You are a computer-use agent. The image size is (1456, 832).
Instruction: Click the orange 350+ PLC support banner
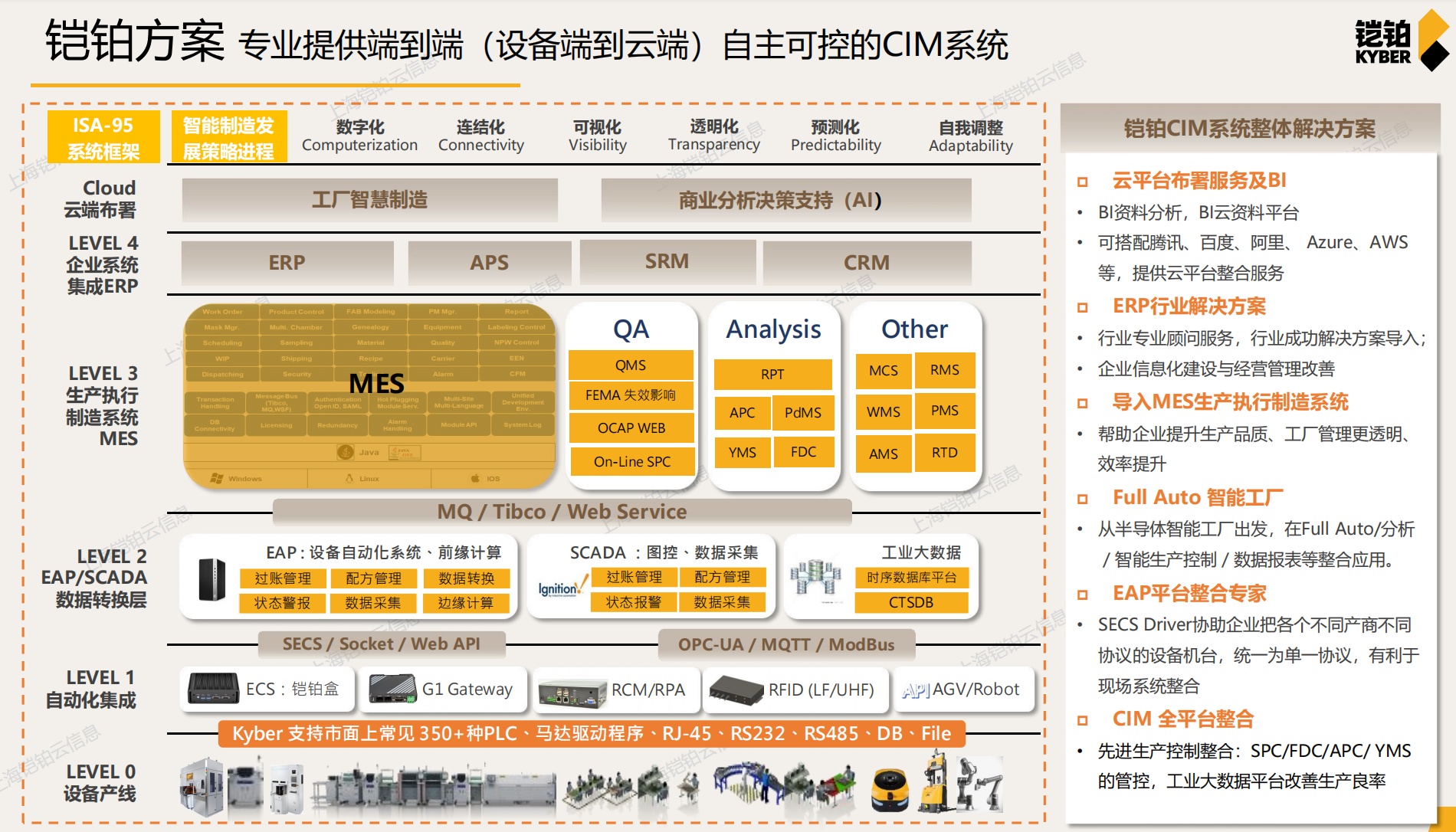(591, 734)
